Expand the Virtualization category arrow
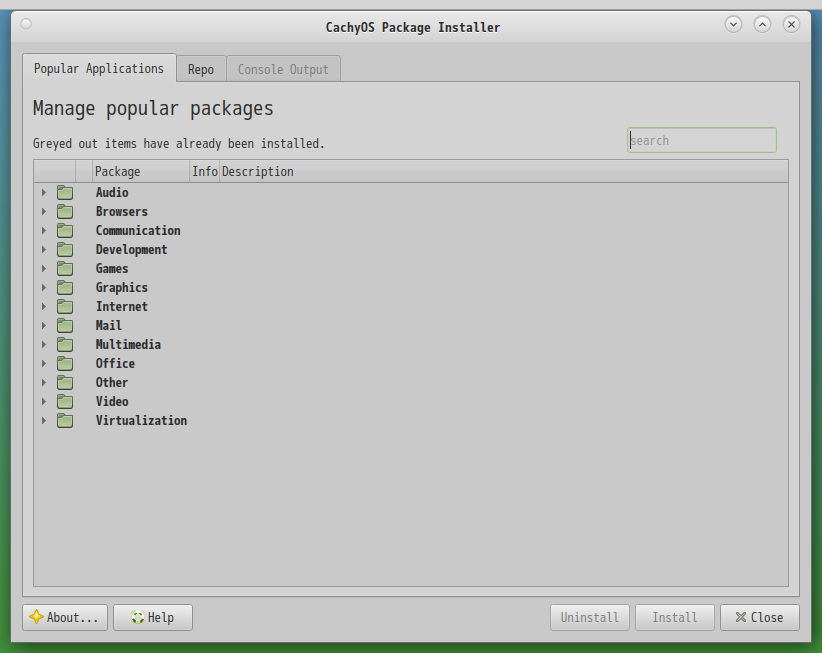 click(x=44, y=421)
